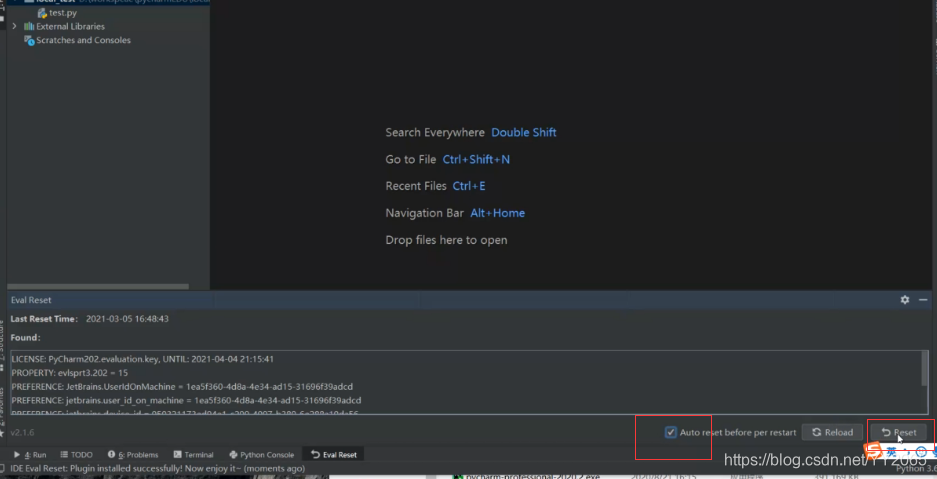Click the External Libraries icon
The image size is (937, 479).
tap(29, 26)
